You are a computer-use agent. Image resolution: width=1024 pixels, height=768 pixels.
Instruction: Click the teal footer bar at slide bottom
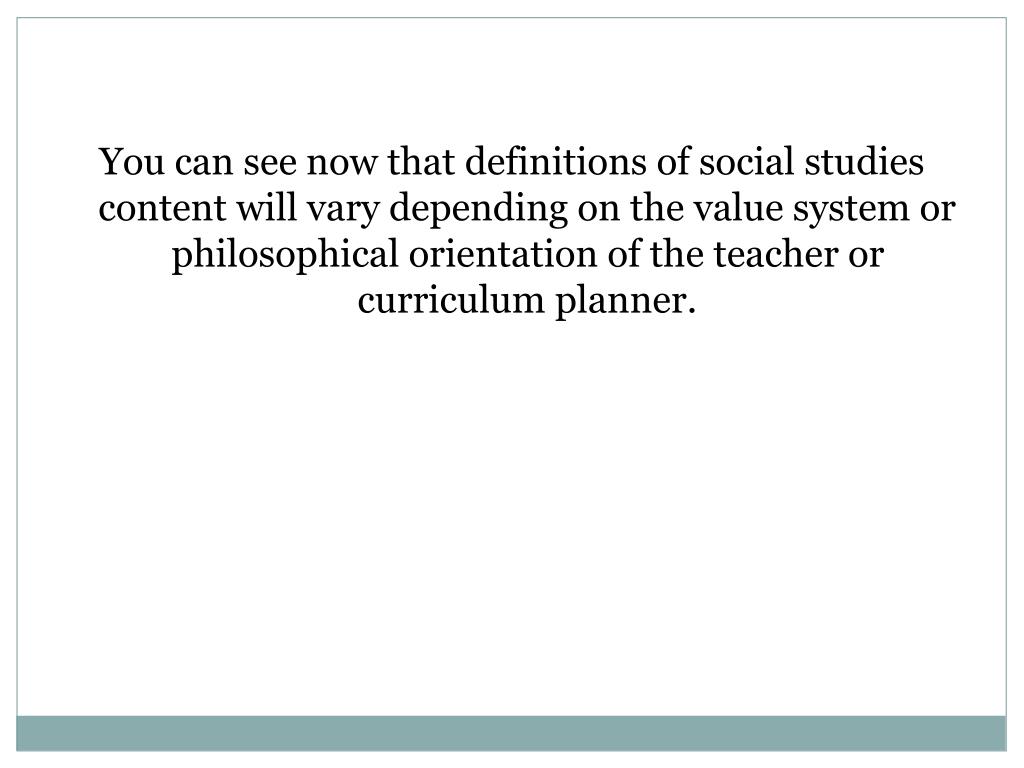(x=511, y=733)
